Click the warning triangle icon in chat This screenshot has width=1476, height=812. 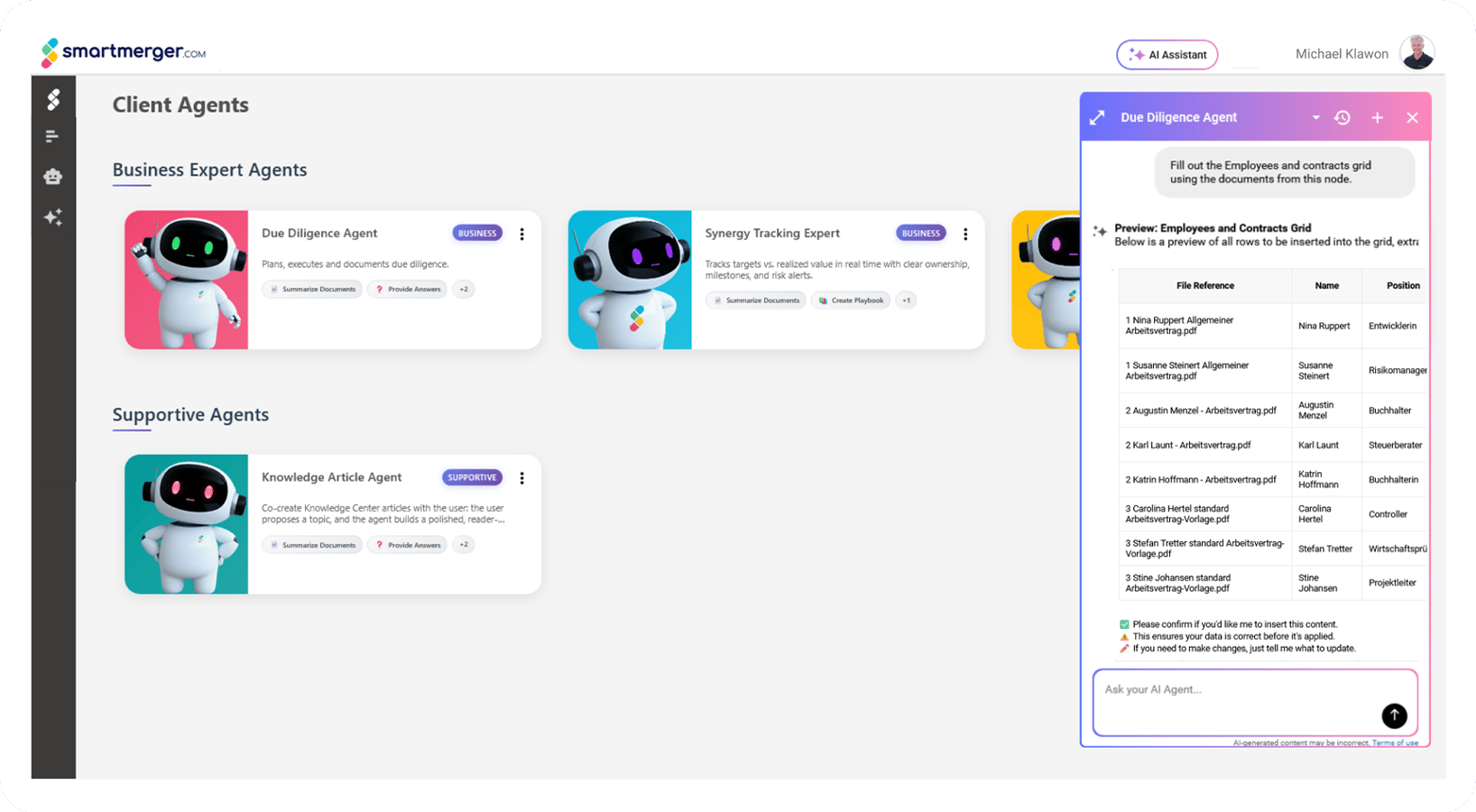pyautogui.click(x=1124, y=636)
